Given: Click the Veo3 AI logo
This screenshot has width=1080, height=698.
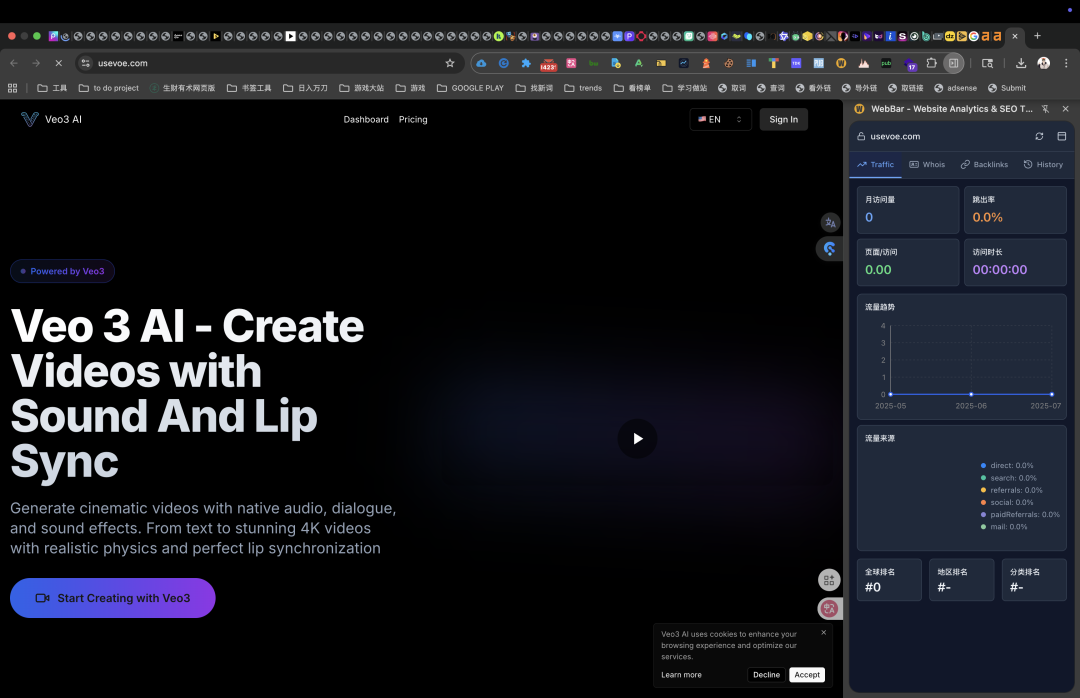Looking at the screenshot, I should coord(51,119).
